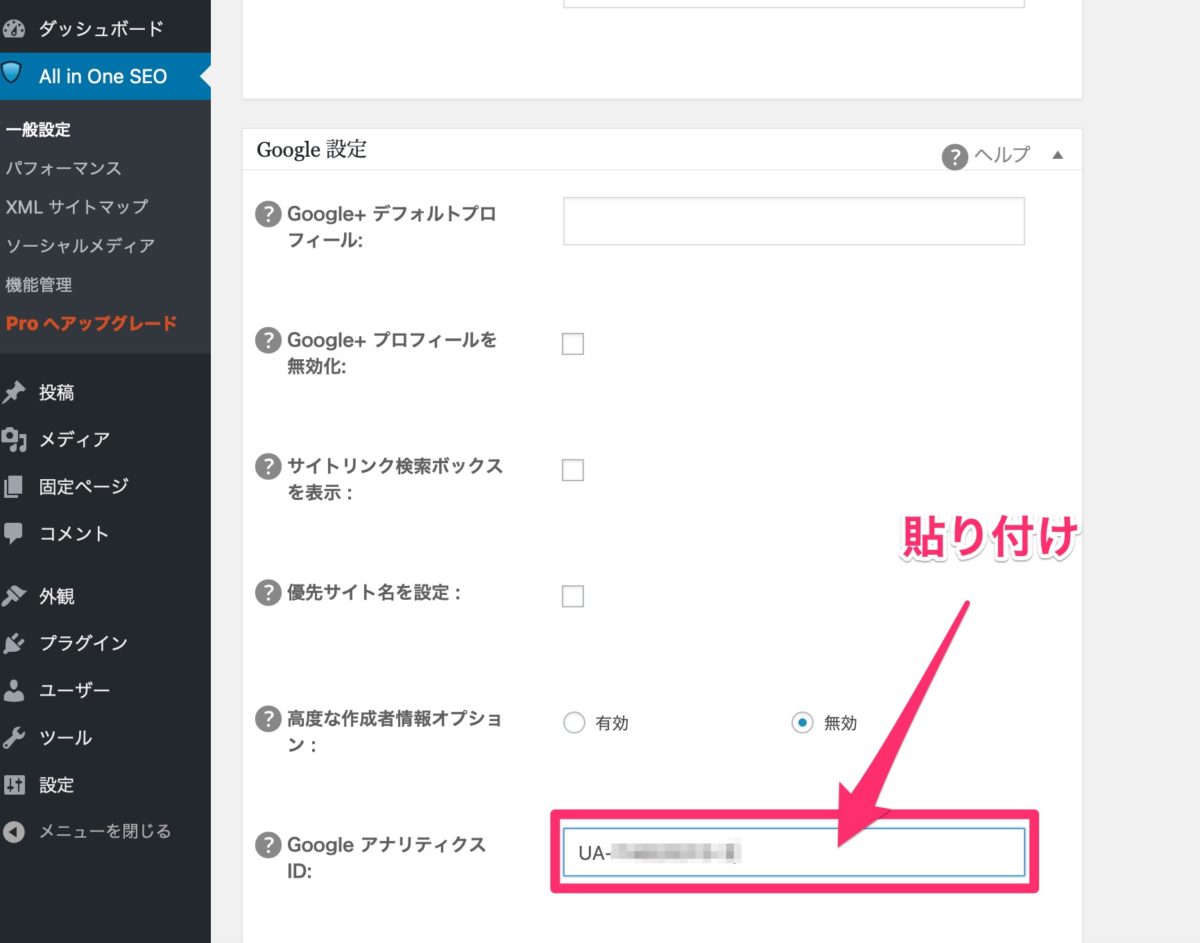The image size is (1200, 943).
Task: Click the Plugins plug icon
Action: point(13,643)
